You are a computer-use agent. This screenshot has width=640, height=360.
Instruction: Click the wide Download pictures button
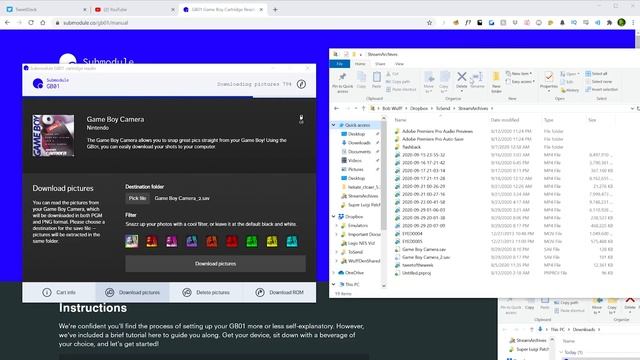point(215,264)
